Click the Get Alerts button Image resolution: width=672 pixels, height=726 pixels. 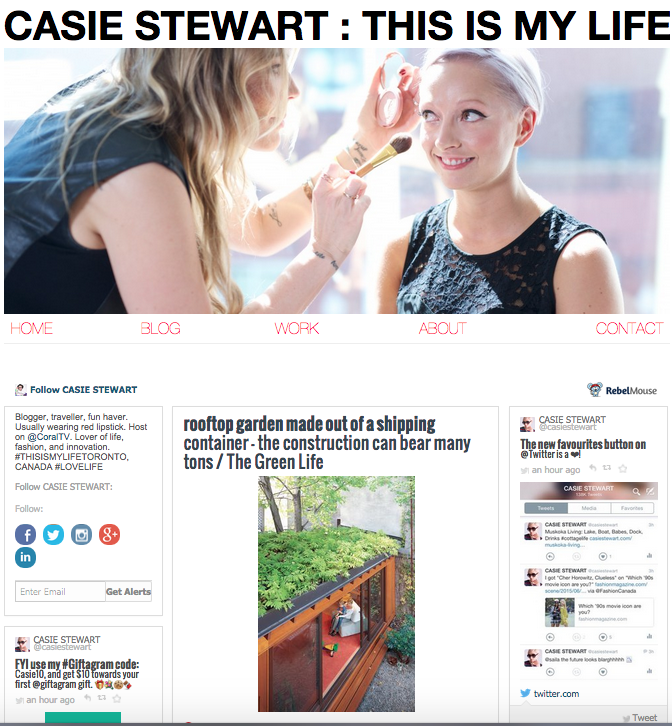[128, 591]
